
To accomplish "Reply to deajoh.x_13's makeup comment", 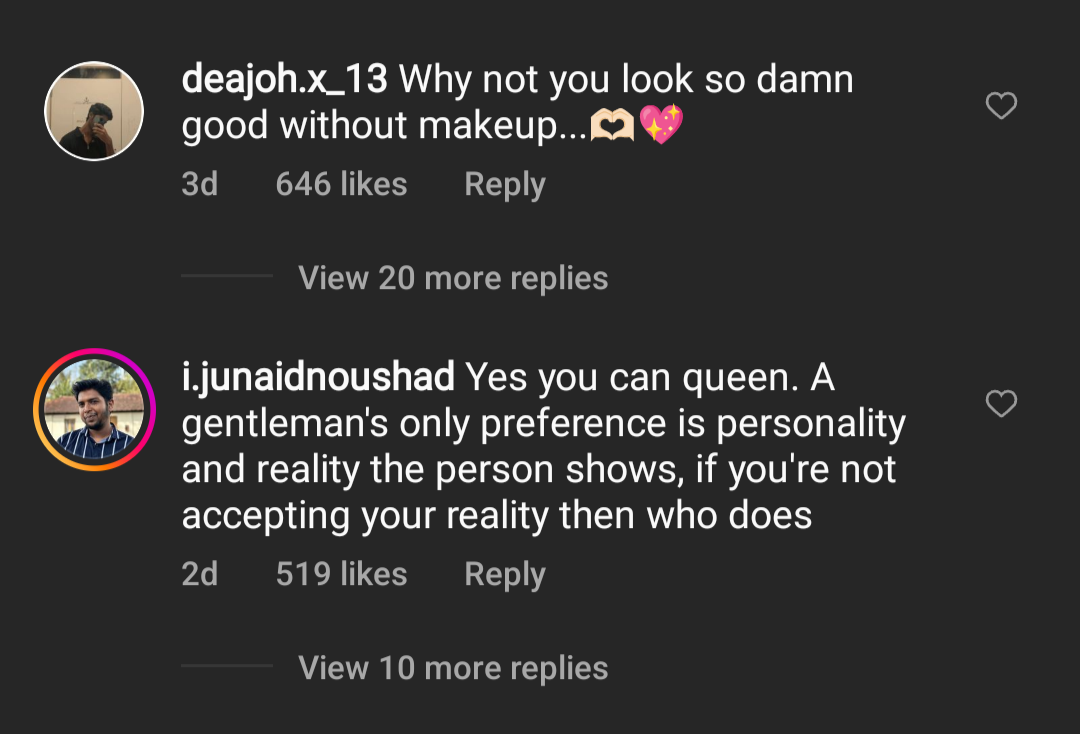I will pyautogui.click(x=505, y=185).
